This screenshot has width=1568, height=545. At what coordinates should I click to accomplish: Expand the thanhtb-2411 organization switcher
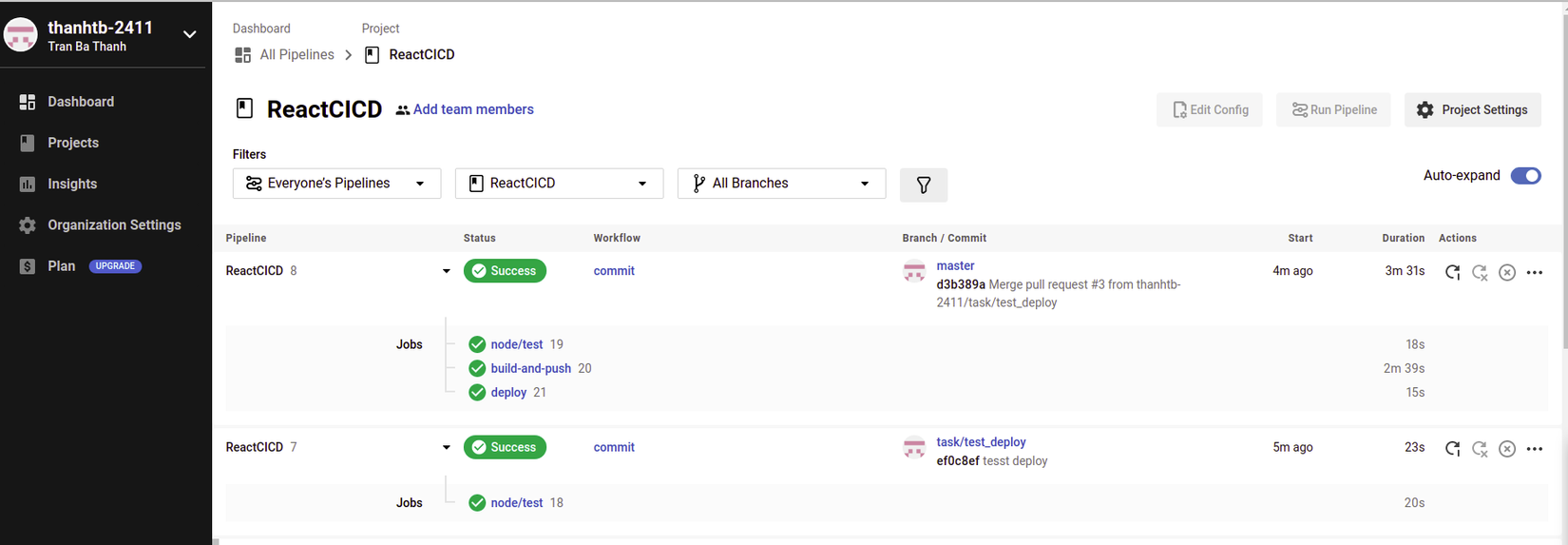pos(189,34)
